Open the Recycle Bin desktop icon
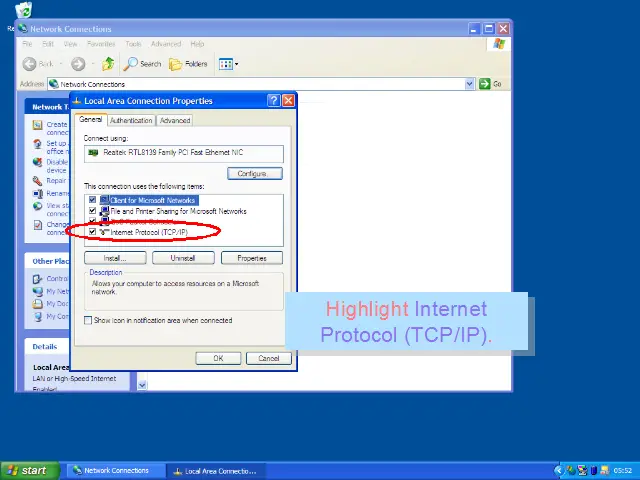 click(22, 10)
